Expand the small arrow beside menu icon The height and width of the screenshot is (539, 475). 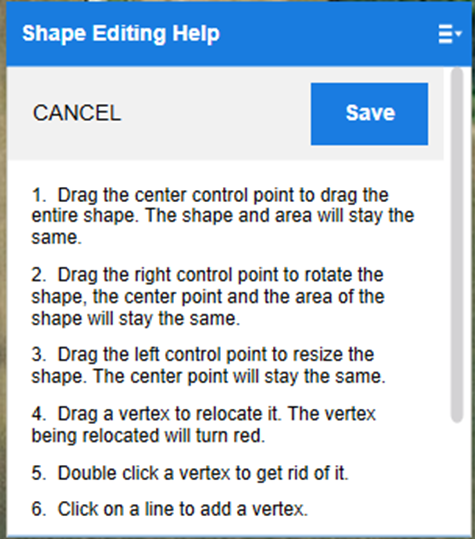tap(458, 33)
